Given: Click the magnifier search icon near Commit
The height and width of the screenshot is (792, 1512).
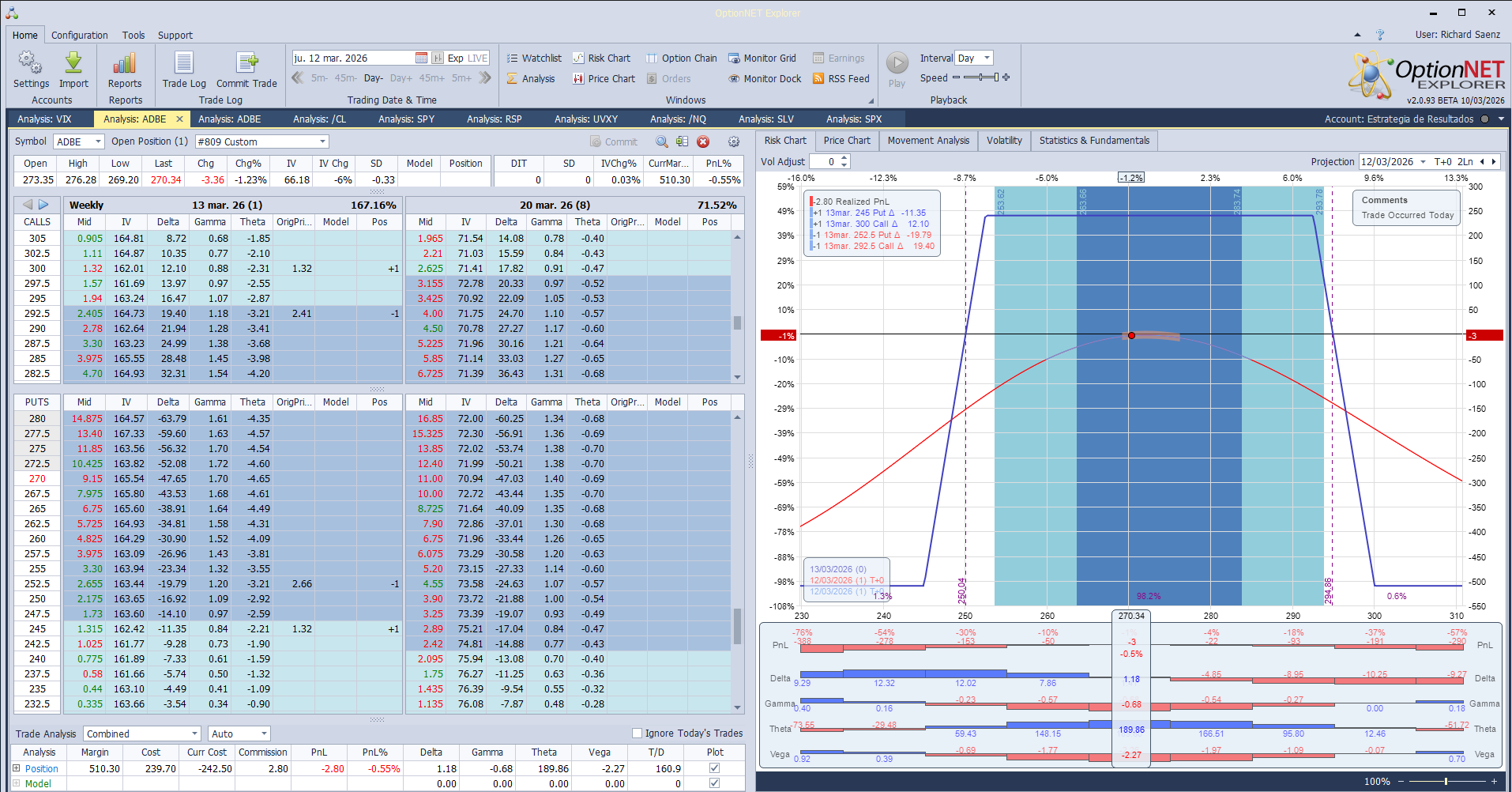Looking at the screenshot, I should pos(662,141).
